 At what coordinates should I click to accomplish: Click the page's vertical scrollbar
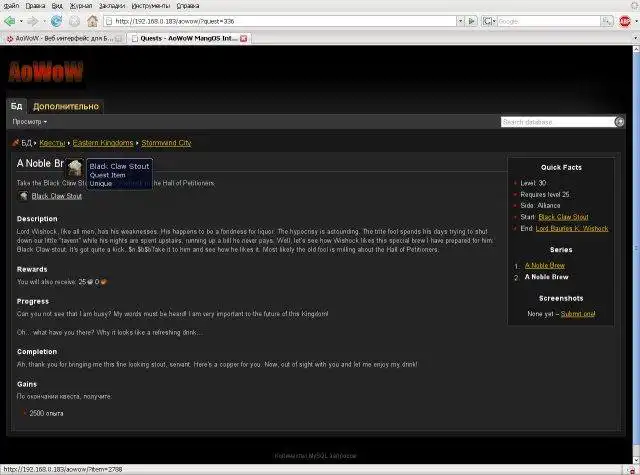[x=636, y=249]
